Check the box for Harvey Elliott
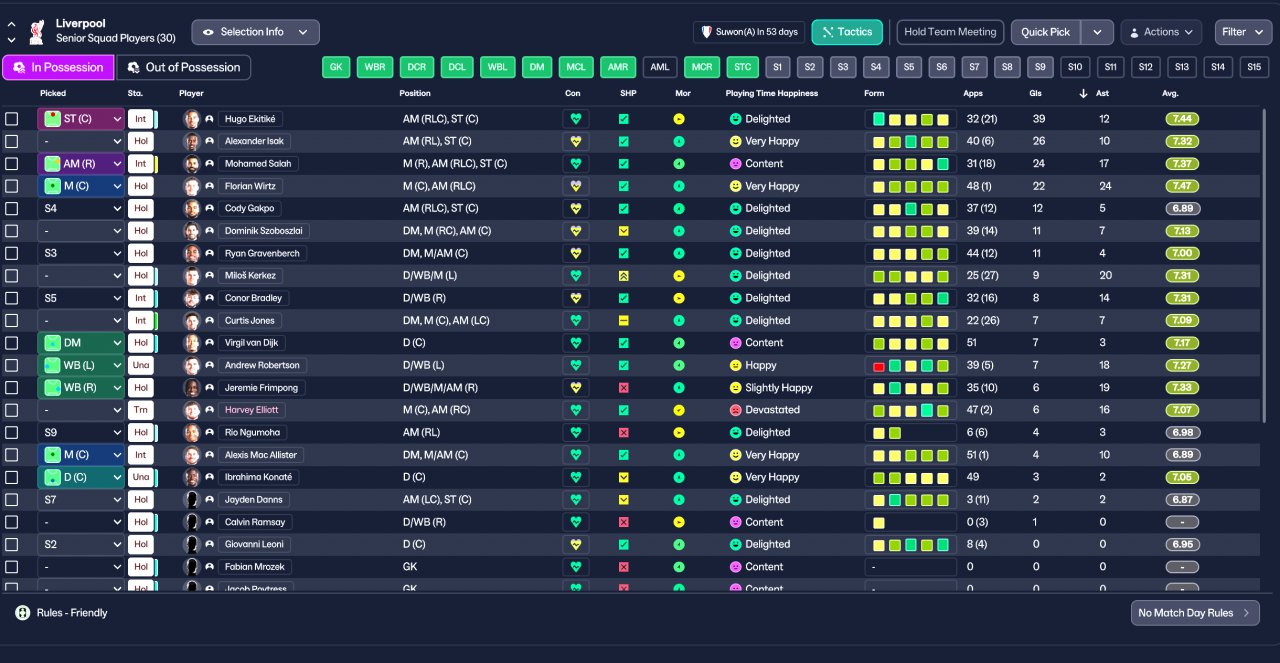Viewport: 1280px width, 663px height. pyautogui.click(x=12, y=410)
